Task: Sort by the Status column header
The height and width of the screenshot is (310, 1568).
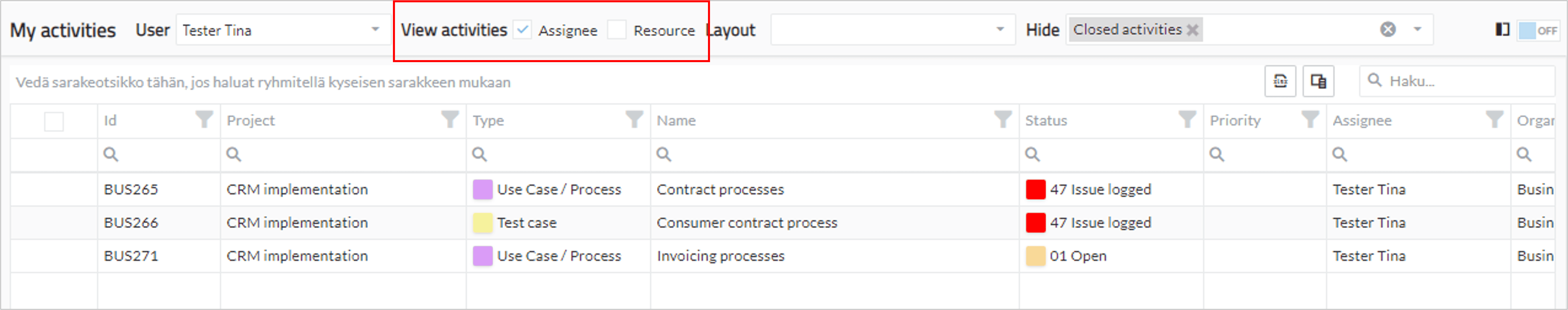Action: (1046, 120)
